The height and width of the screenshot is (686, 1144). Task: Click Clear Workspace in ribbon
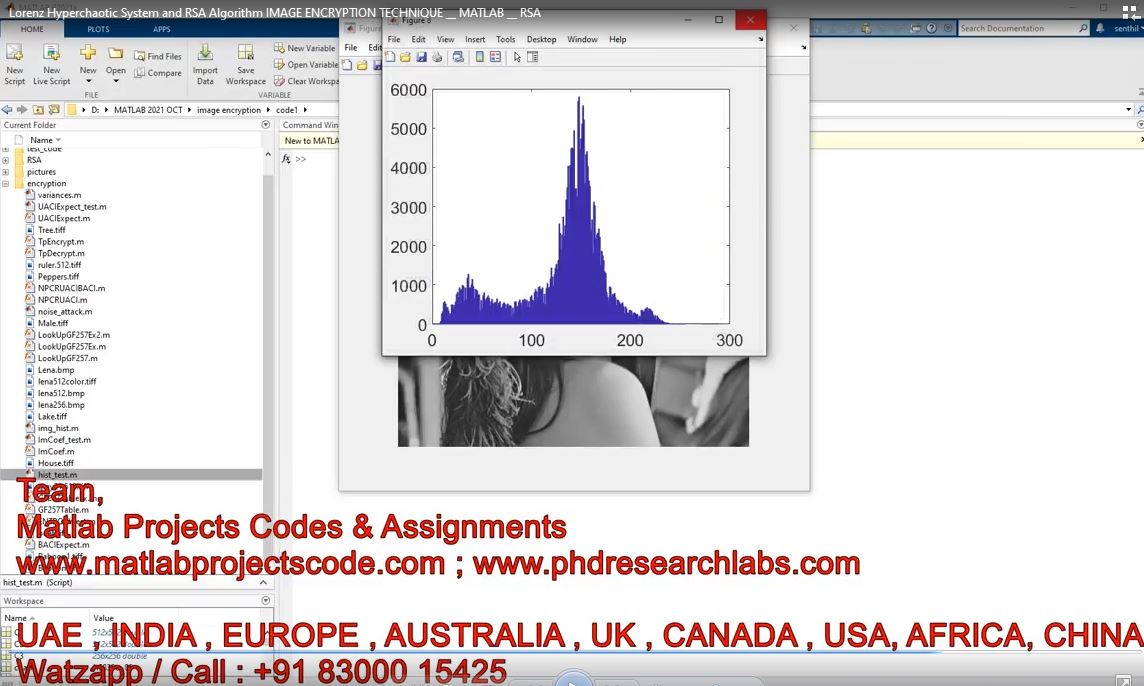click(x=306, y=81)
